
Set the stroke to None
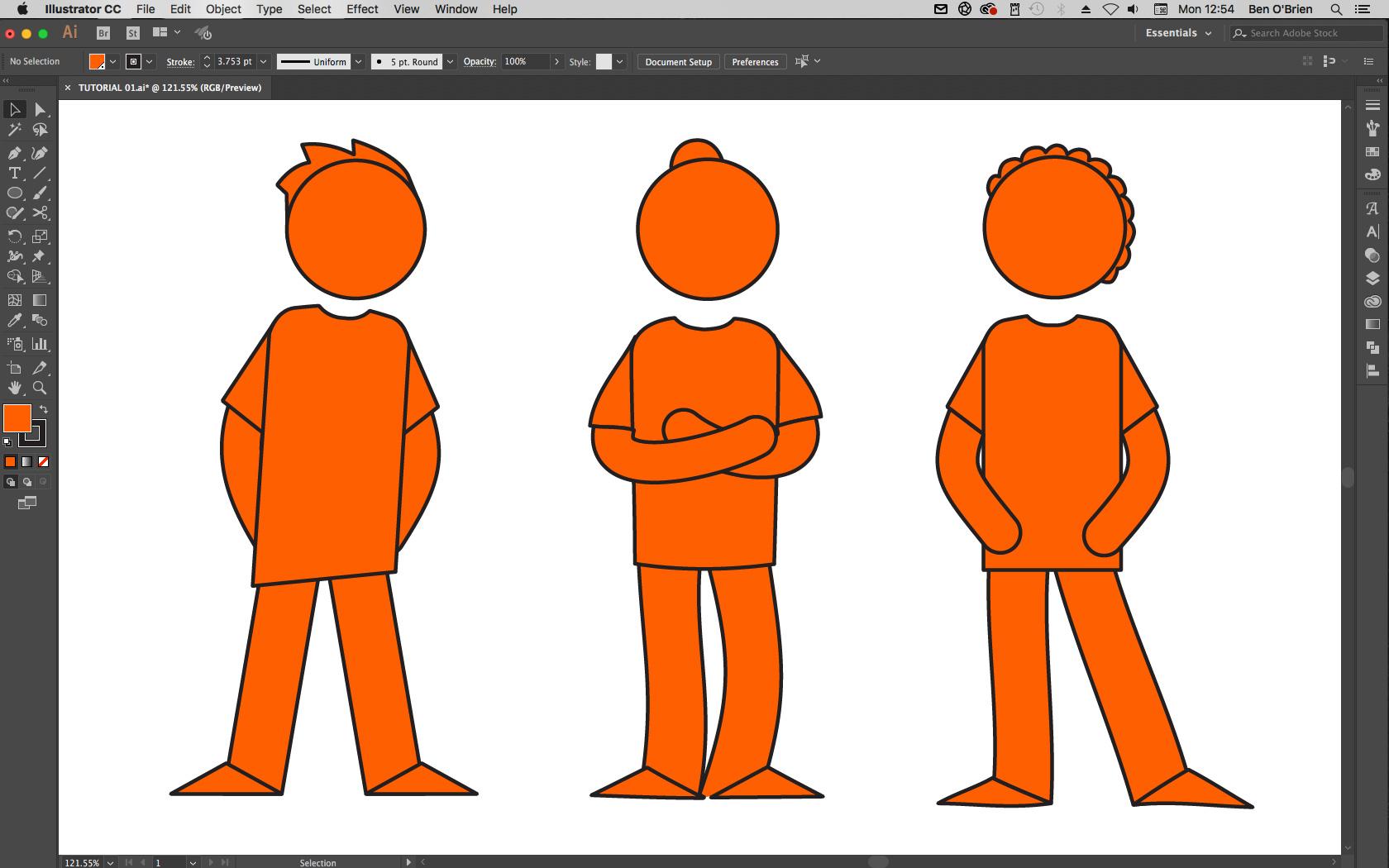43,461
